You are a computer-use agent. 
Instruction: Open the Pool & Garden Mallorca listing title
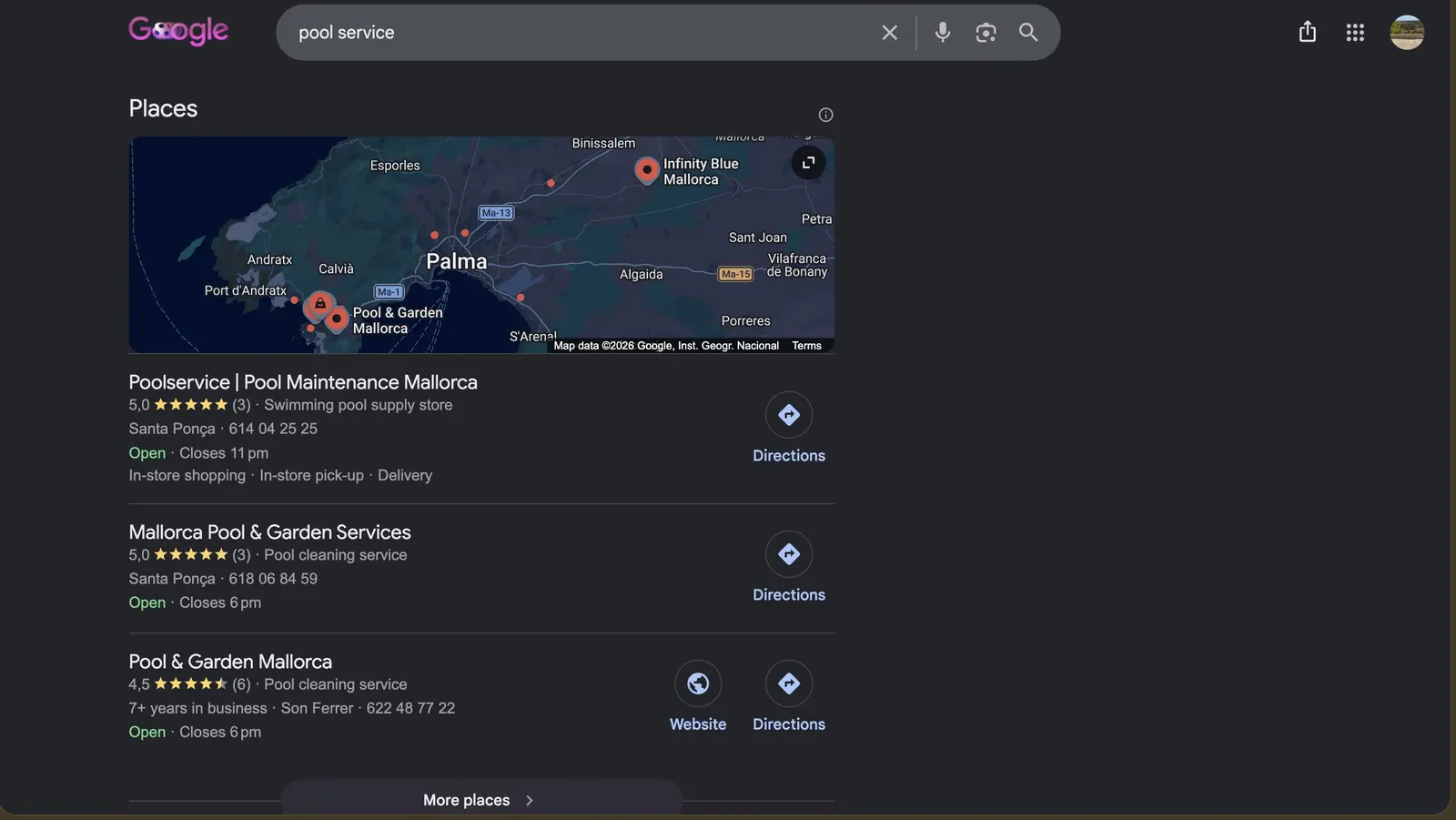coord(230,662)
